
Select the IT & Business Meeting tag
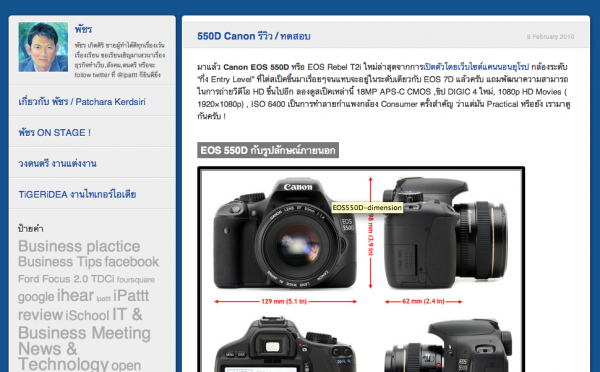pyautogui.click(x=84, y=324)
